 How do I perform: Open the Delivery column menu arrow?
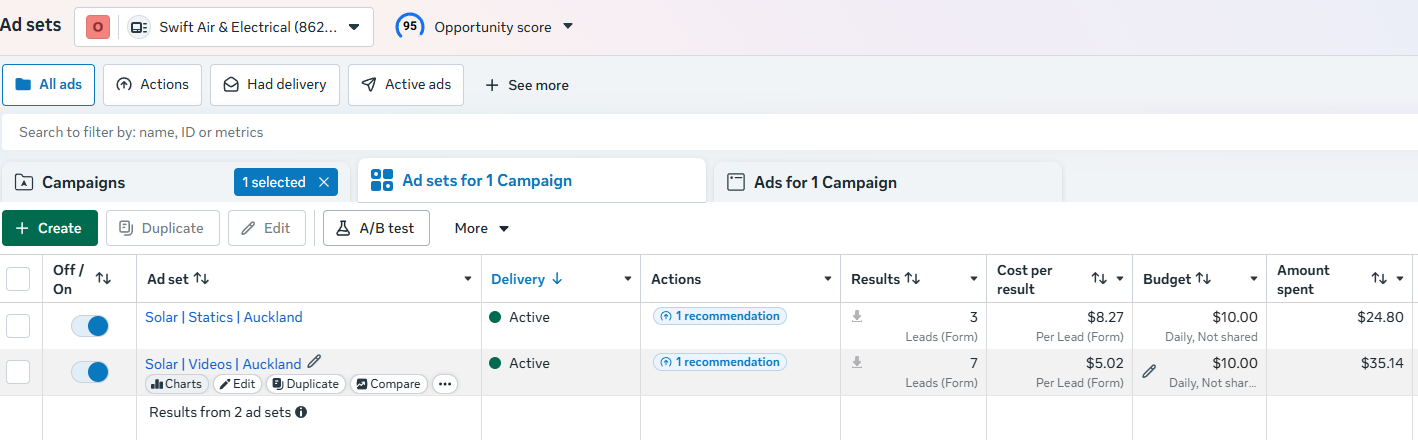pyautogui.click(x=628, y=279)
